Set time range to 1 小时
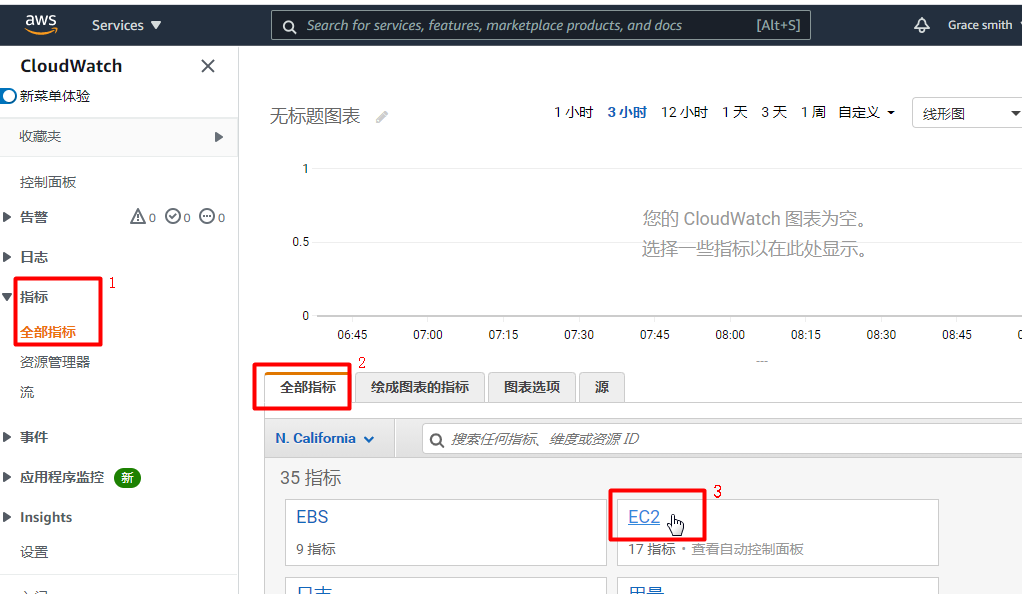Image resolution: width=1022 pixels, height=594 pixels. [x=574, y=112]
